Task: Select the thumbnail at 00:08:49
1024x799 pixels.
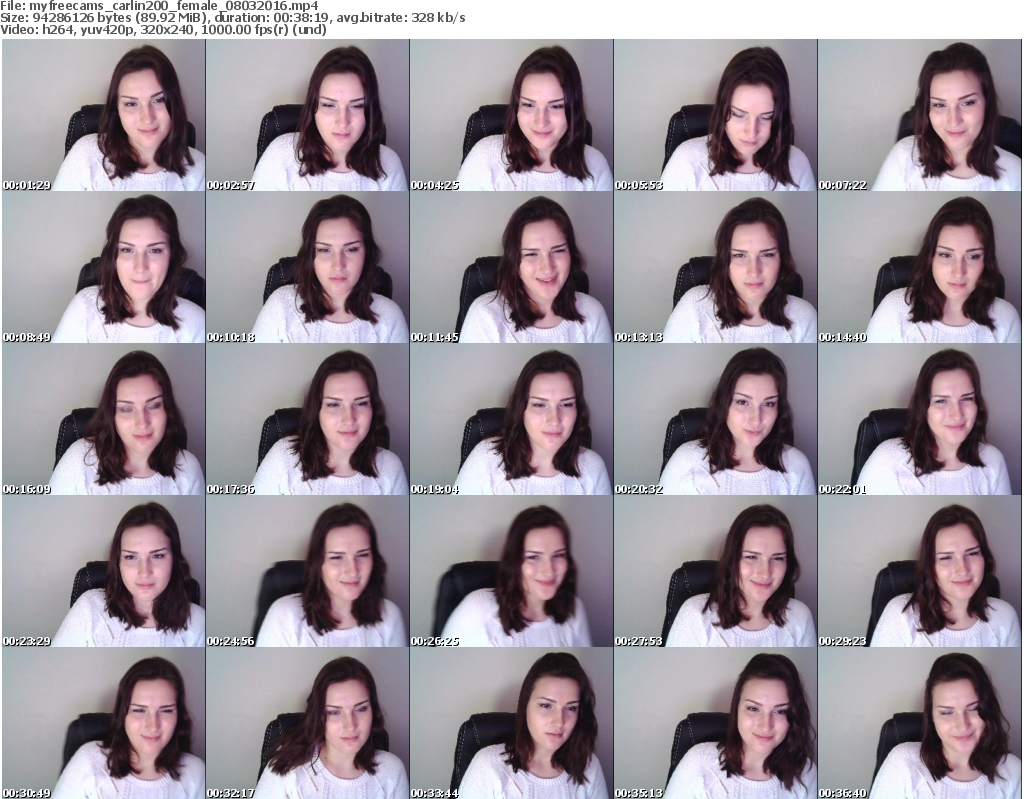Action: [102, 268]
